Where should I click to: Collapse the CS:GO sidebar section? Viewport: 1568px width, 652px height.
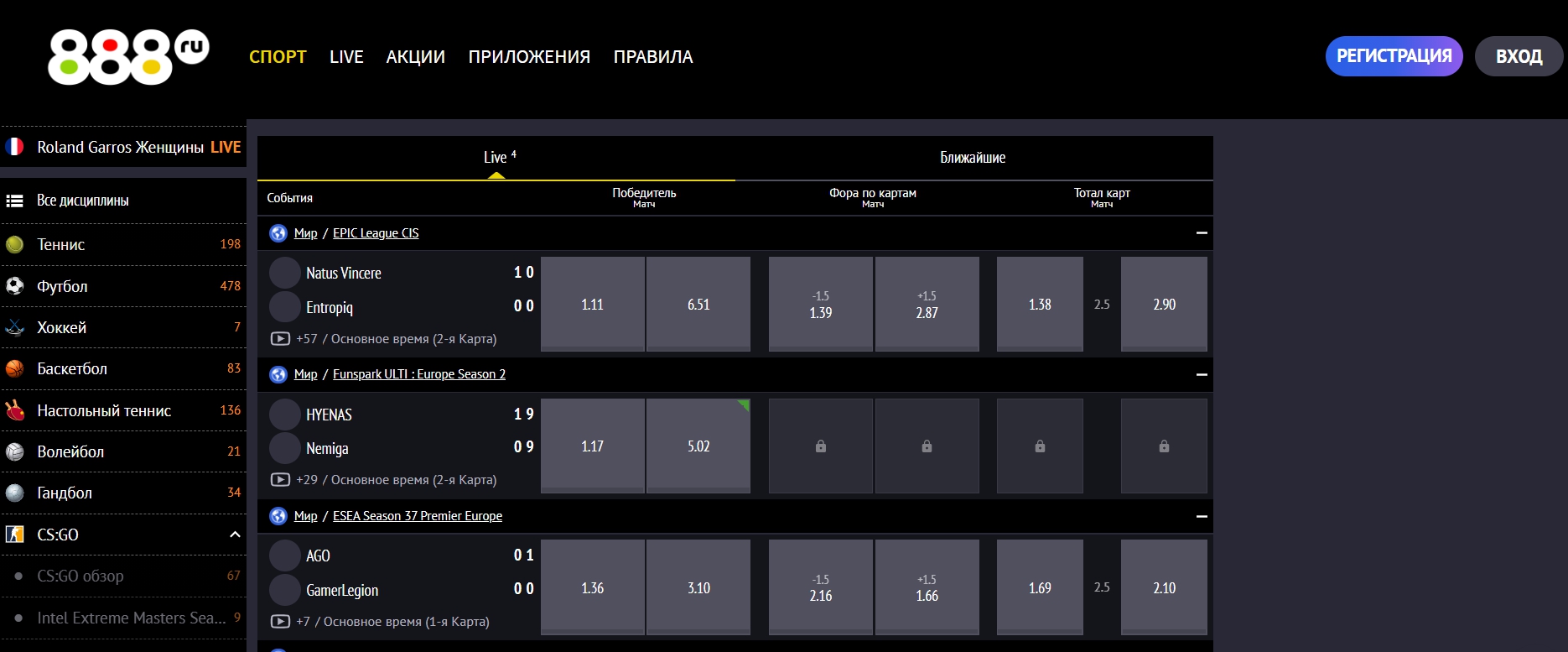click(x=235, y=535)
